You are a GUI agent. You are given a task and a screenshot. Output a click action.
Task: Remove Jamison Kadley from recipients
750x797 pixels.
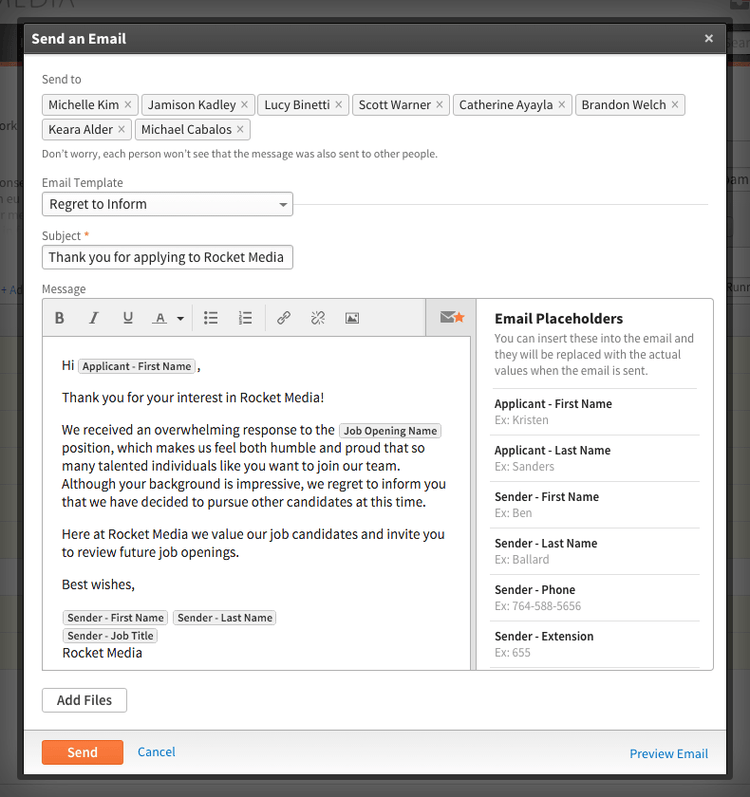244,104
